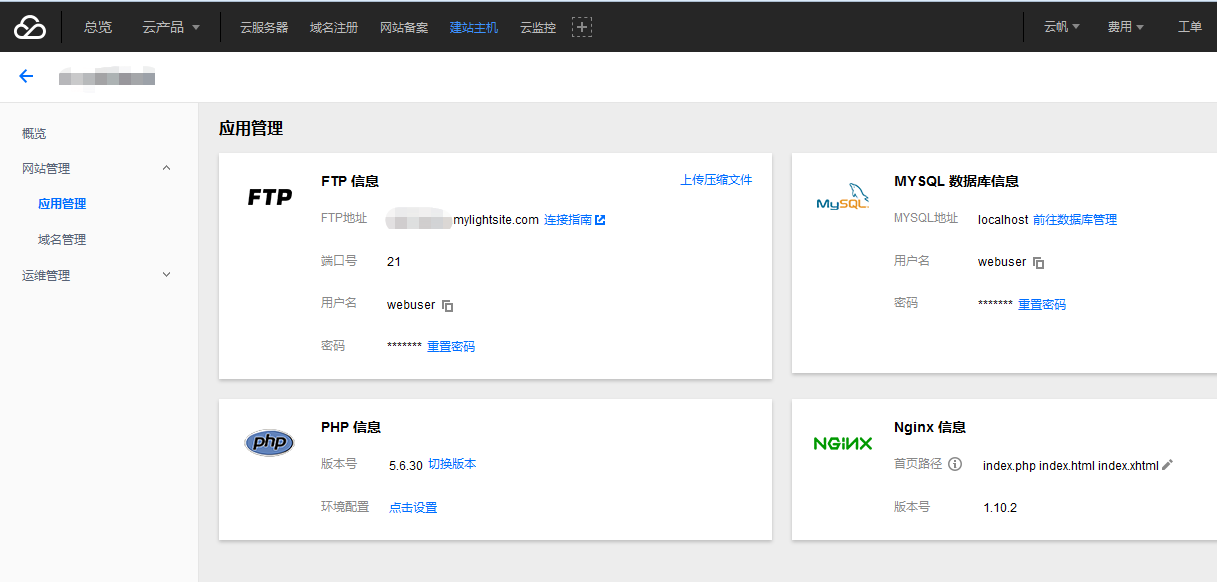Viewport: 1217px width, 582px height.
Task: Click the FTP logo icon
Action: tap(270, 197)
